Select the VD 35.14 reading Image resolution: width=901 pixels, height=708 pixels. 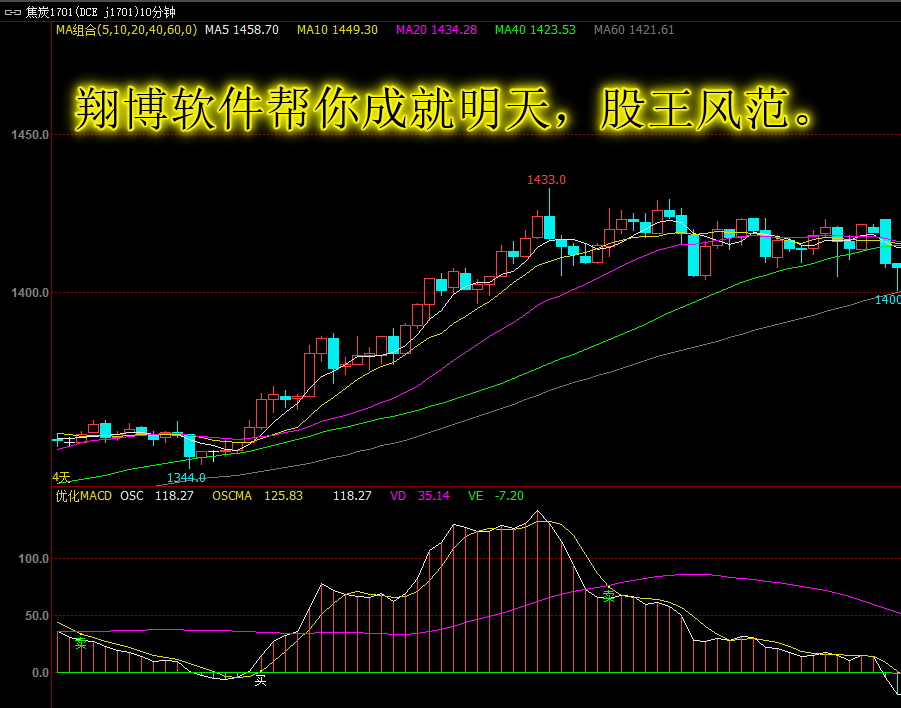tap(420, 496)
